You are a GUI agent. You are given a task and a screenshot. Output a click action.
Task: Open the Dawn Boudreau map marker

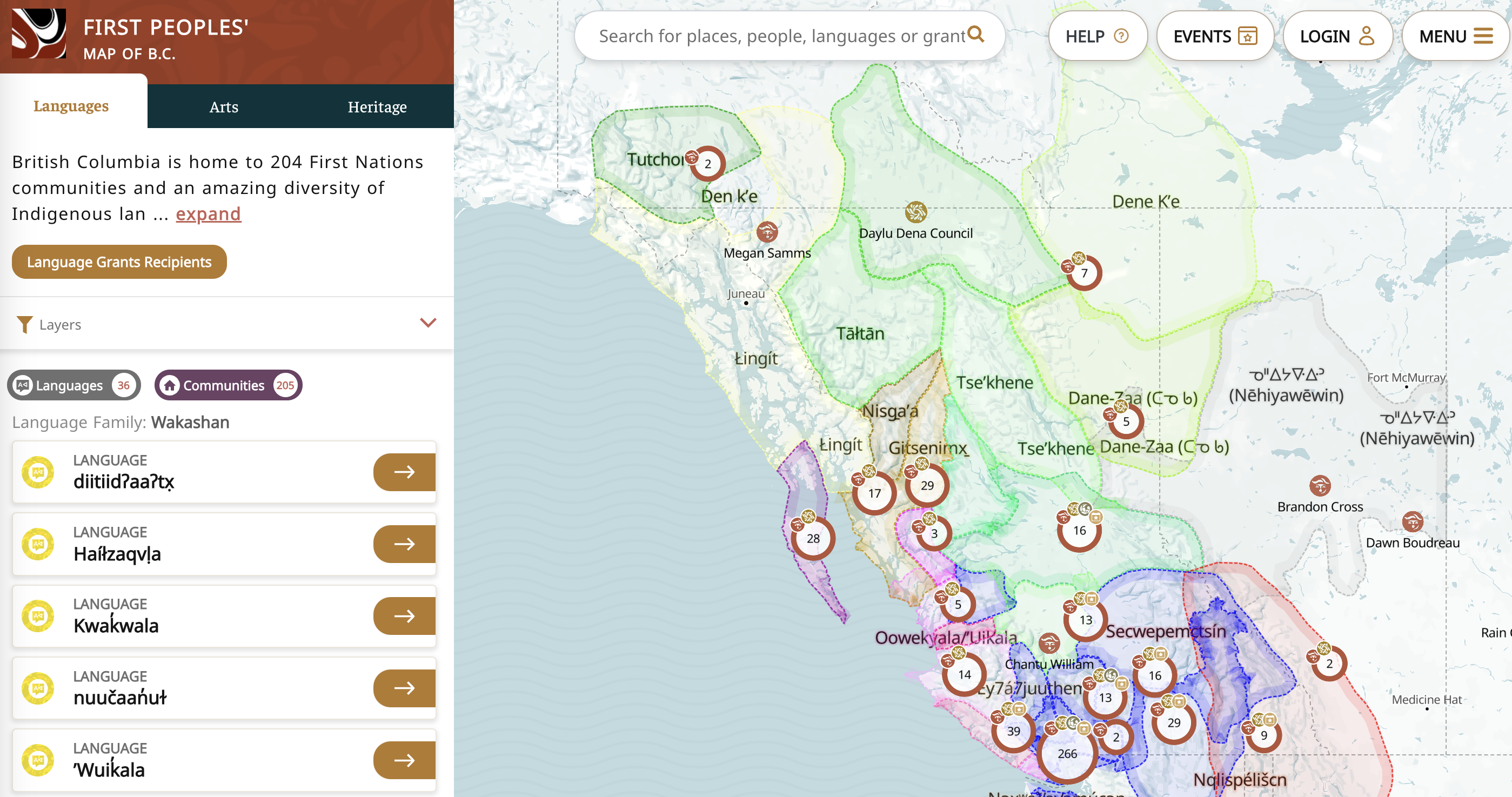point(1412,522)
